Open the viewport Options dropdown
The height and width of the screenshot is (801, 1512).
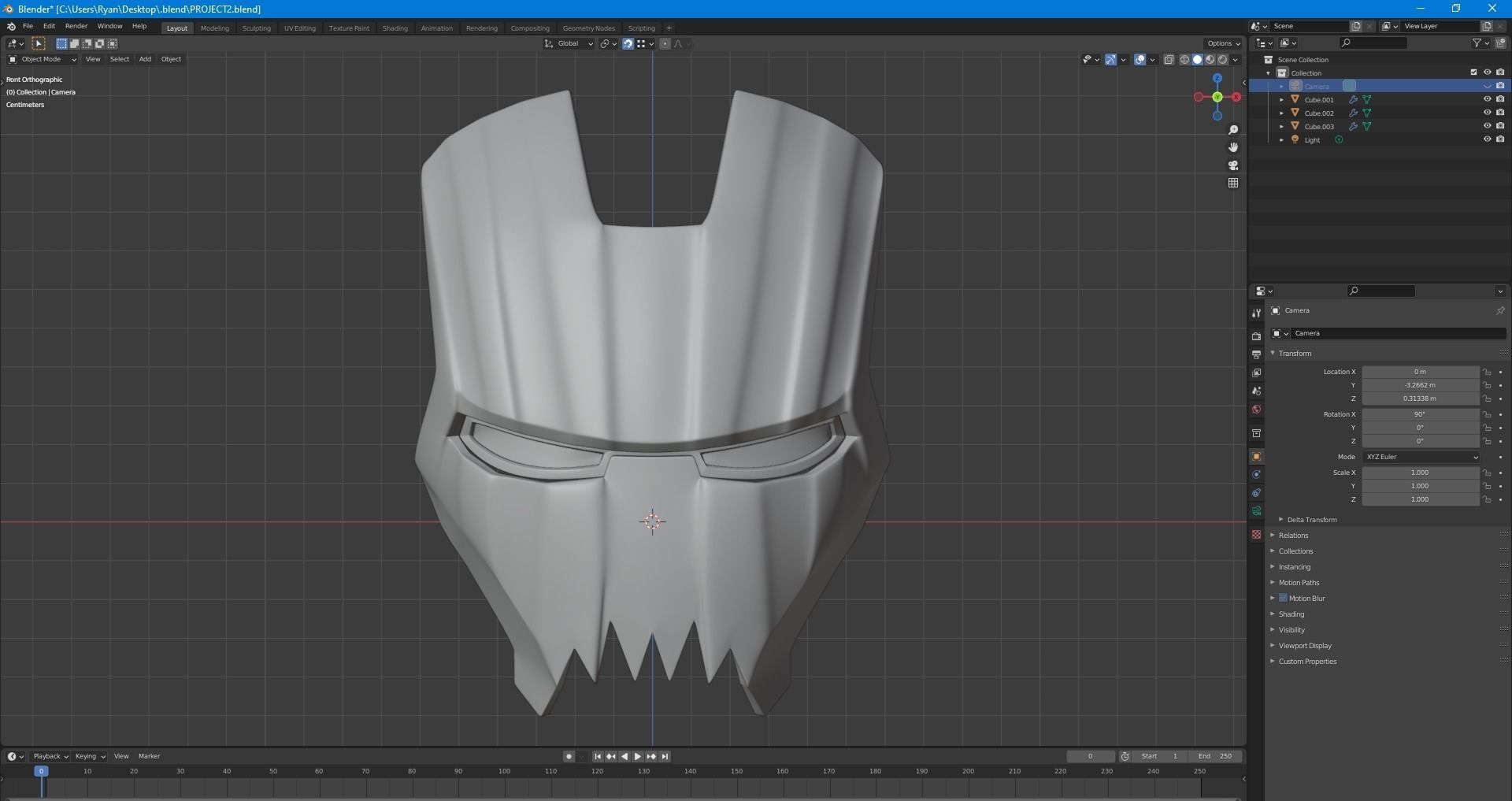[1222, 44]
